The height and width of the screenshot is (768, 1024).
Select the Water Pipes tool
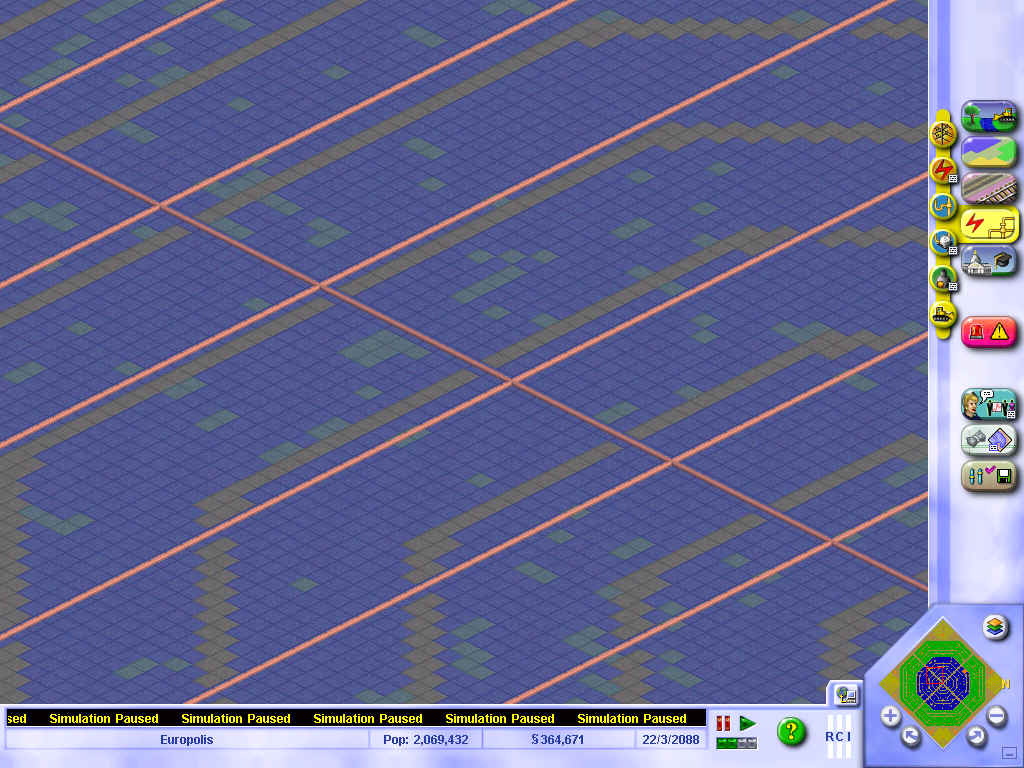[x=943, y=206]
